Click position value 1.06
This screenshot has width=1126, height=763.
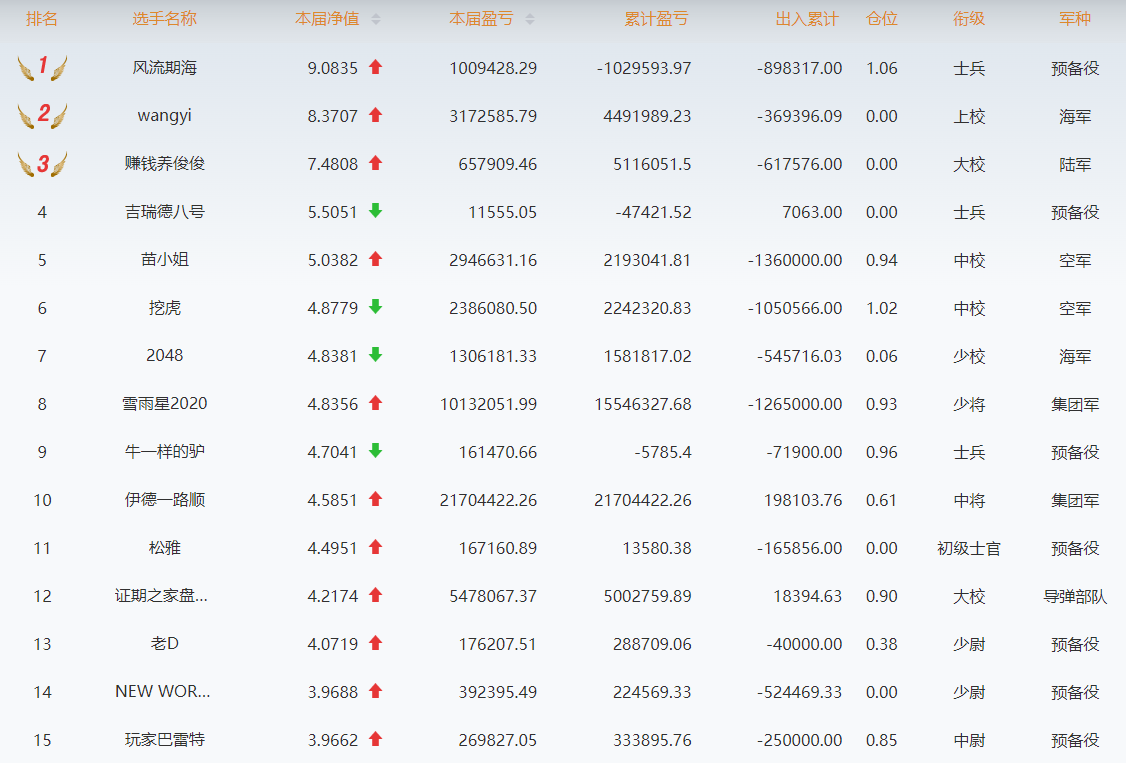click(x=882, y=68)
